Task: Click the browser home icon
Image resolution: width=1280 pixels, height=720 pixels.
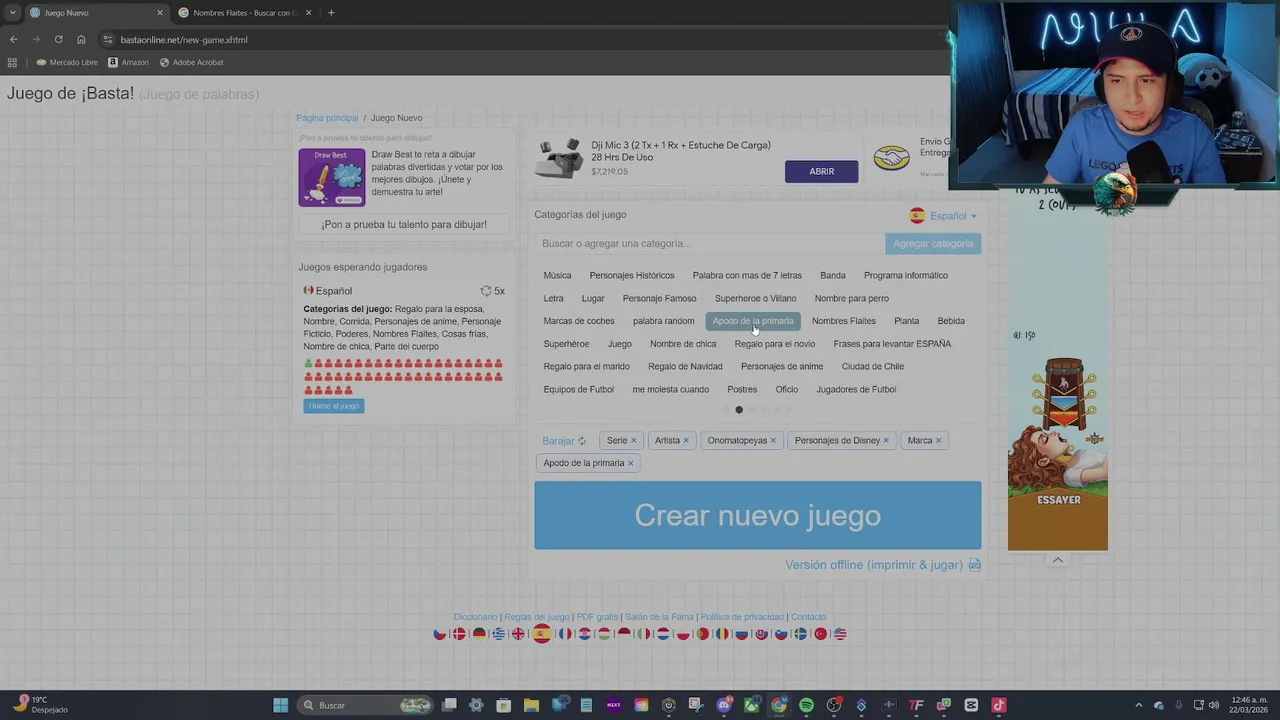Action: click(81, 39)
